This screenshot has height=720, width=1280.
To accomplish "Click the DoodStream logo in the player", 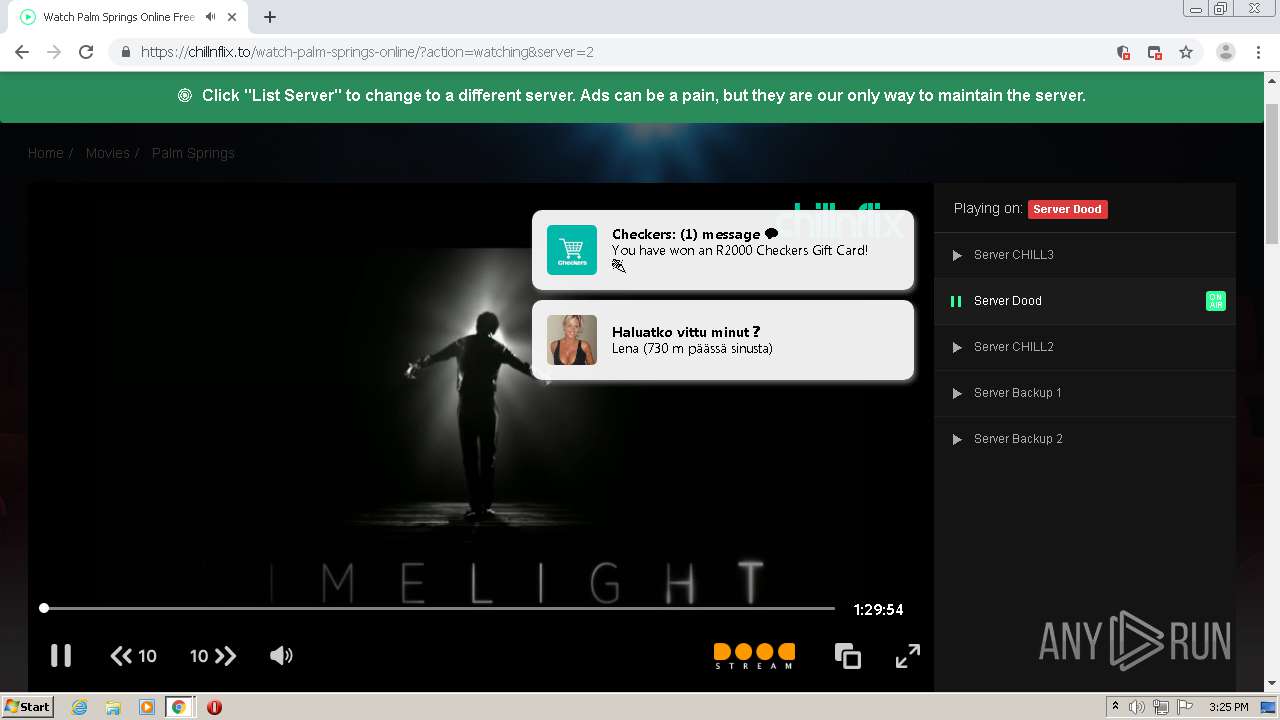I will click(754, 656).
